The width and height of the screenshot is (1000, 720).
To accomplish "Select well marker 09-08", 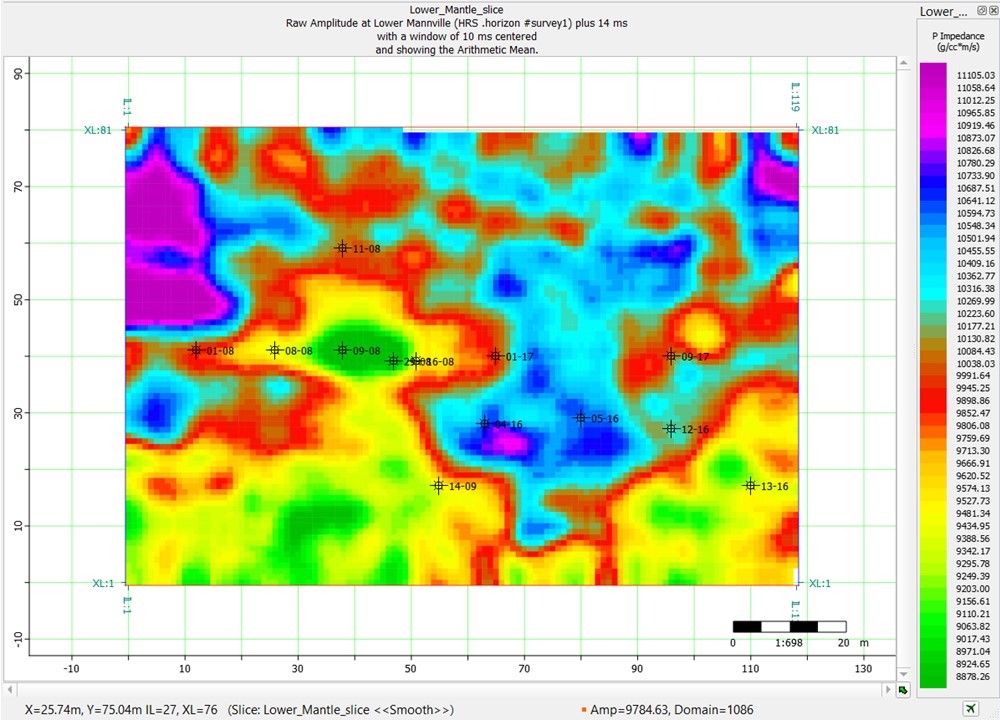I will click(342, 350).
